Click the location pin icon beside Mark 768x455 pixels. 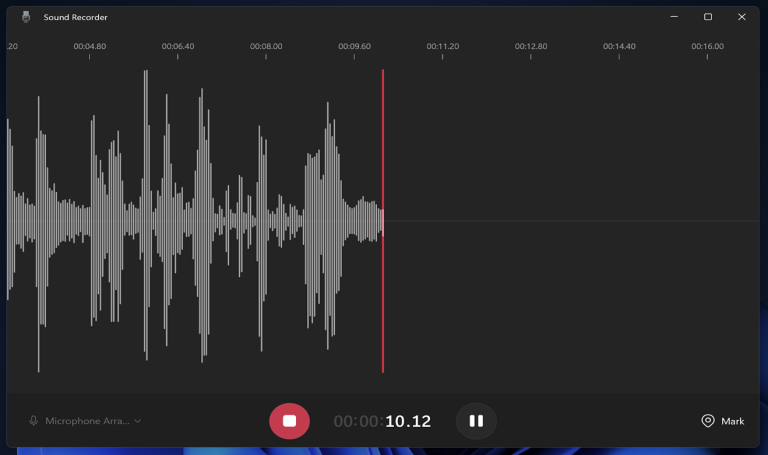tap(708, 421)
